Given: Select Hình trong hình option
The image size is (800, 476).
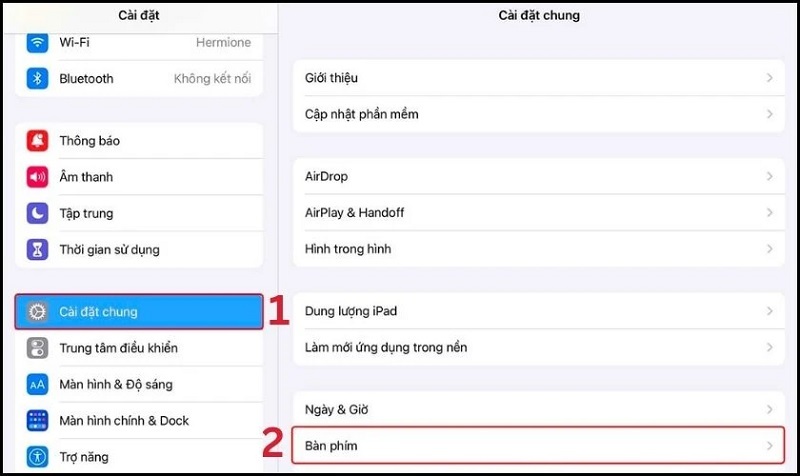Looking at the screenshot, I should [539, 249].
